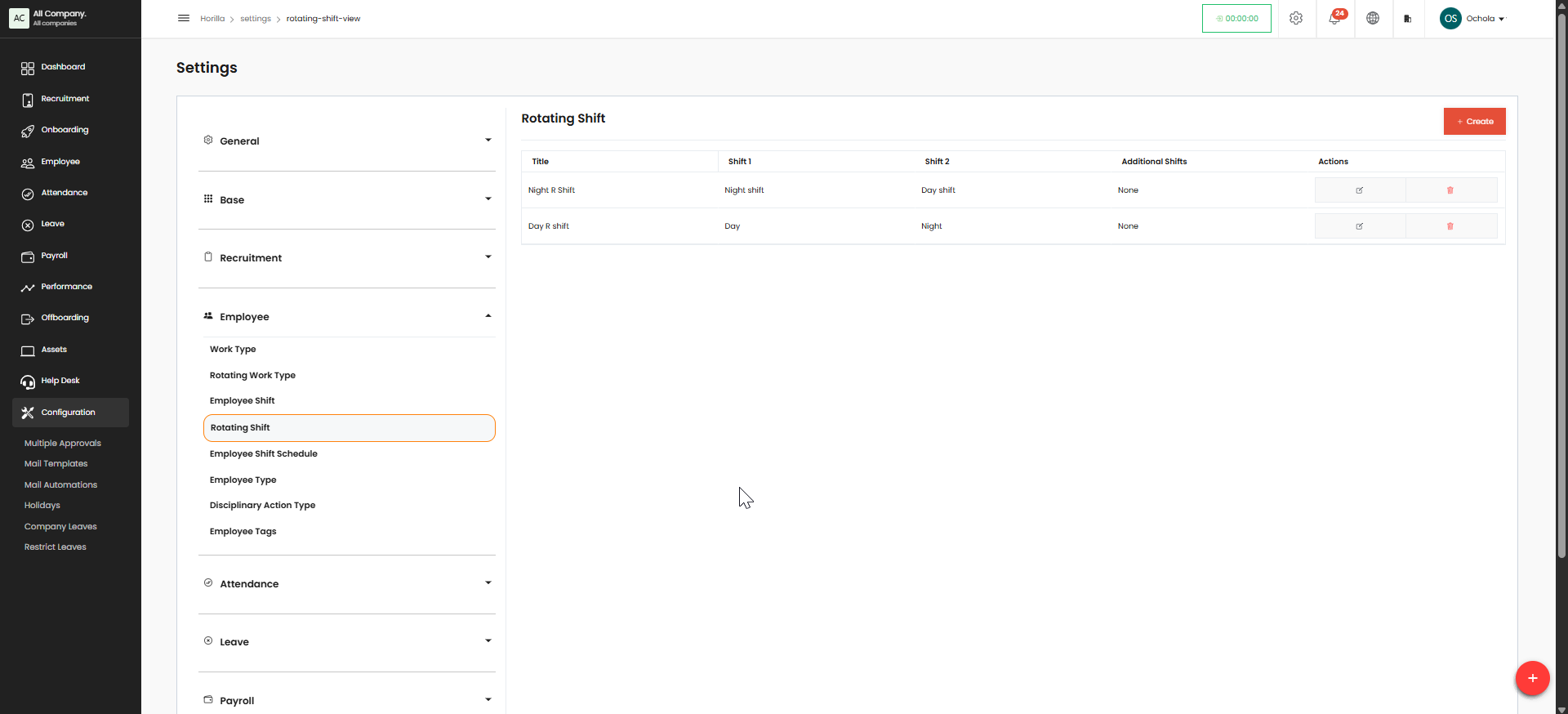Open the notifications bell icon

click(1334, 19)
